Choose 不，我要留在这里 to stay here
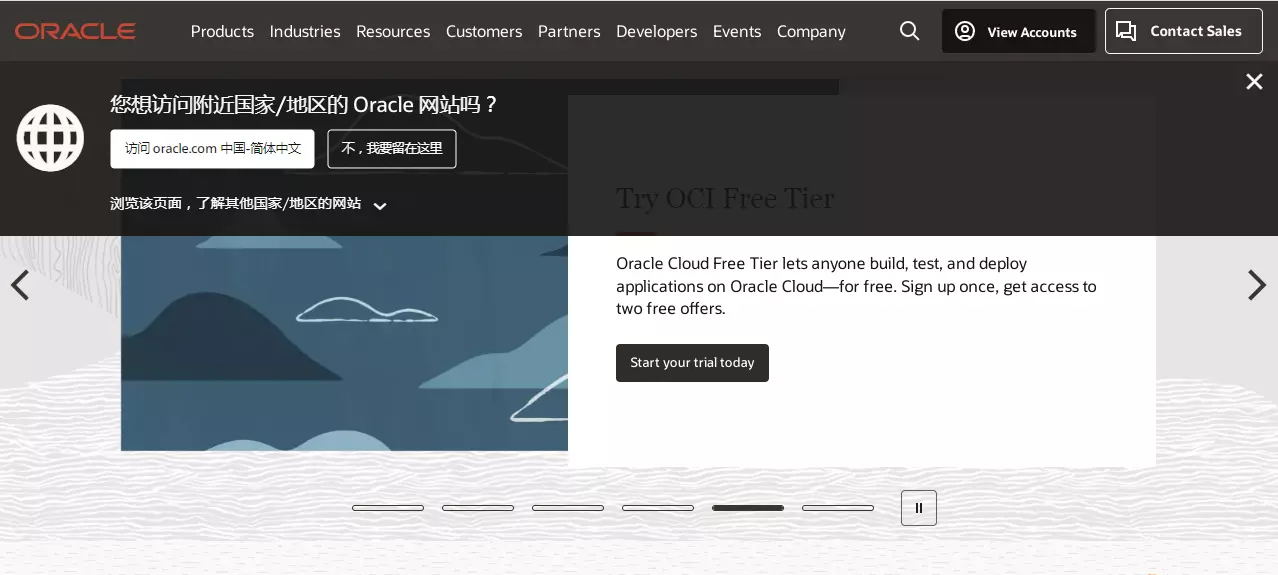Screen dimensions: 1278x575 (x=392, y=148)
